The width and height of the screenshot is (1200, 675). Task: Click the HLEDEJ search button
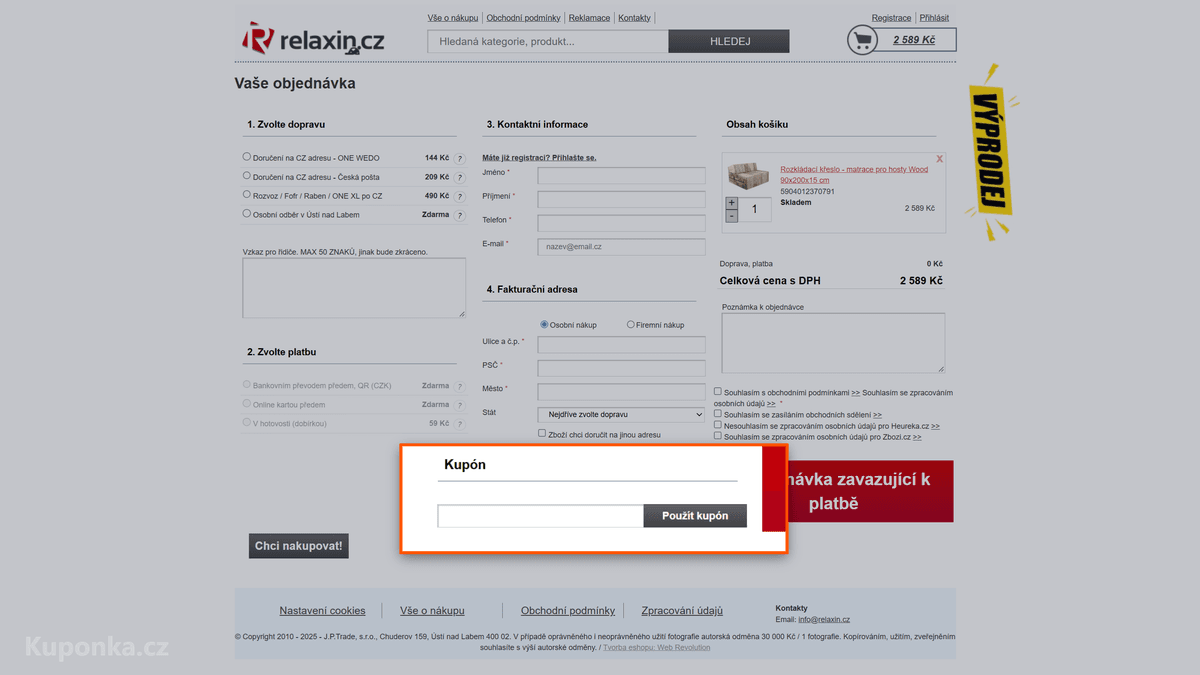point(729,41)
